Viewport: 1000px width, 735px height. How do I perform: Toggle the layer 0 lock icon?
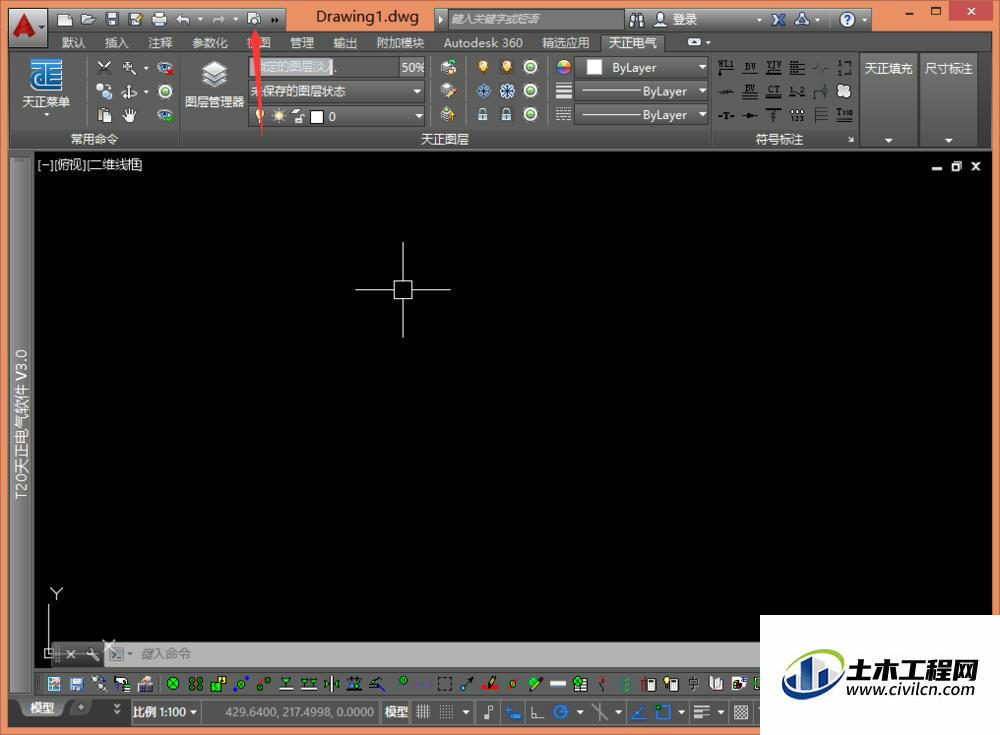click(298, 116)
